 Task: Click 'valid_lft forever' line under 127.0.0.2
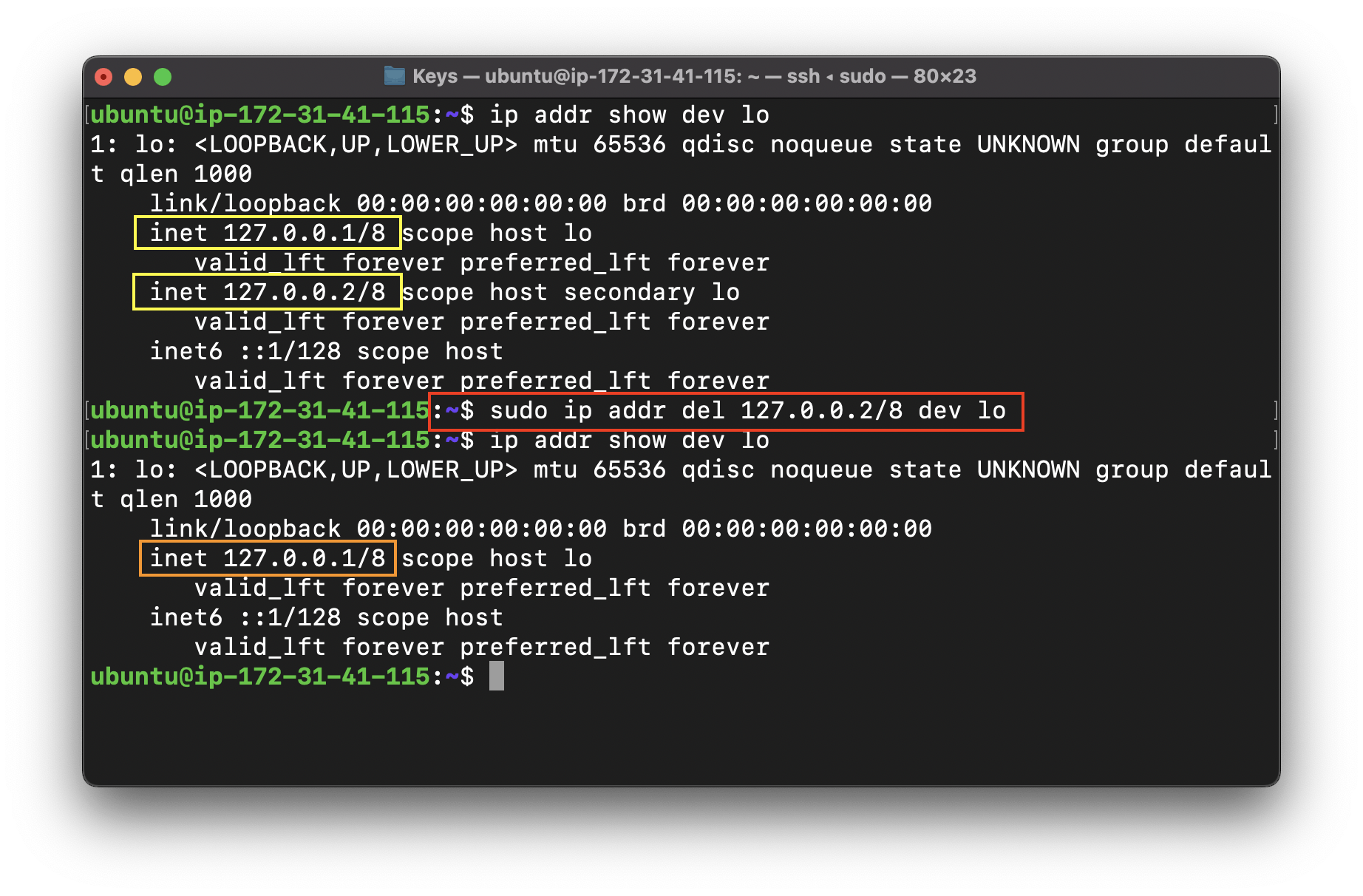[x=482, y=322]
